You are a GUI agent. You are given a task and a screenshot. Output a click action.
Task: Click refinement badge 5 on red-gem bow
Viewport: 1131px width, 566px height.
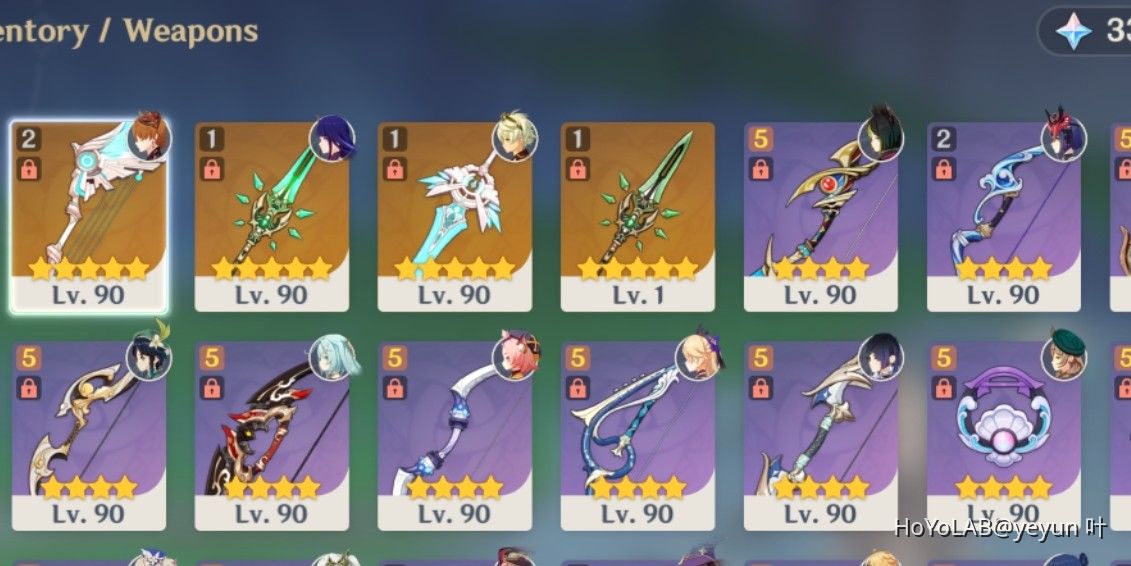[x=760, y=138]
